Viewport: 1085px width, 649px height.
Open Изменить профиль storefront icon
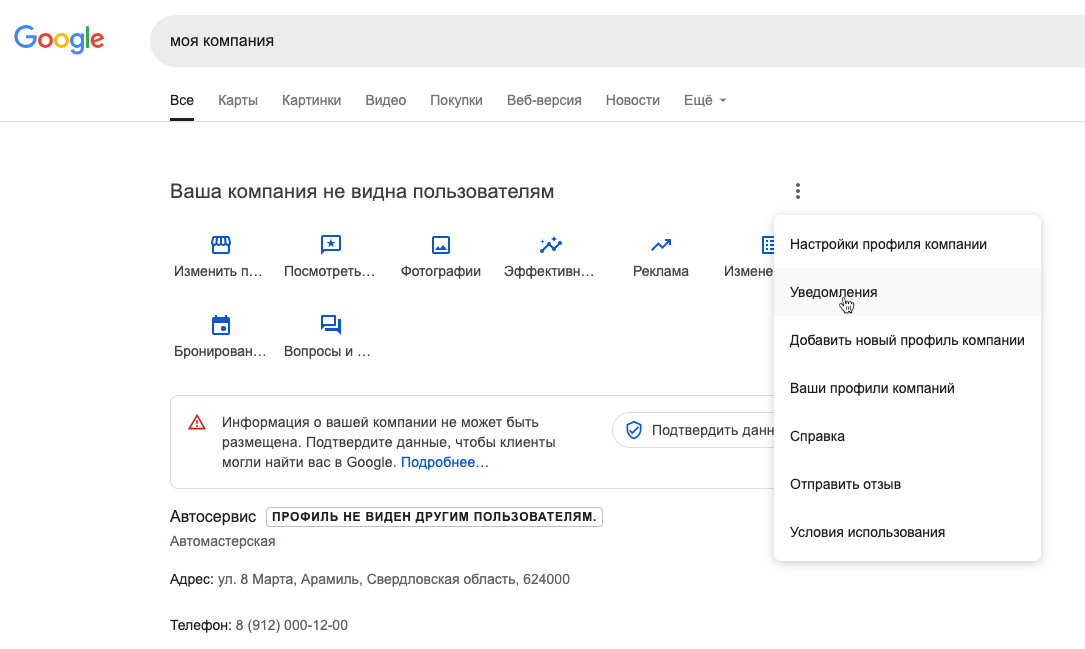pos(221,244)
